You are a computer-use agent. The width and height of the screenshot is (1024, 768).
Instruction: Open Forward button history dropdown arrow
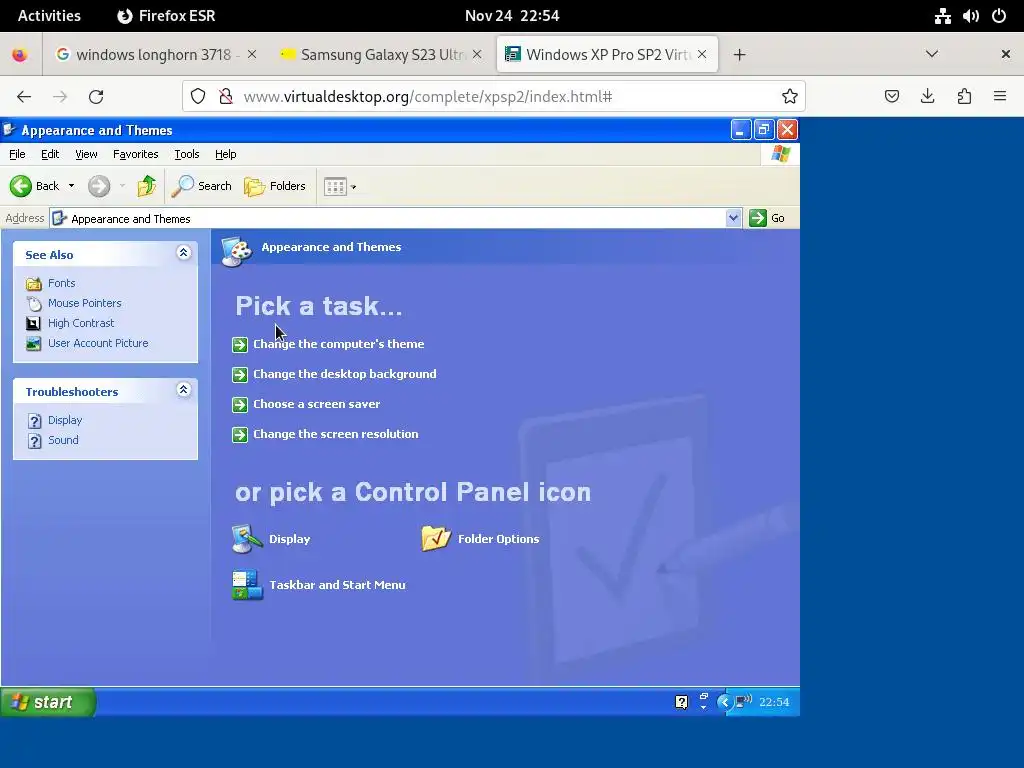coord(122,186)
